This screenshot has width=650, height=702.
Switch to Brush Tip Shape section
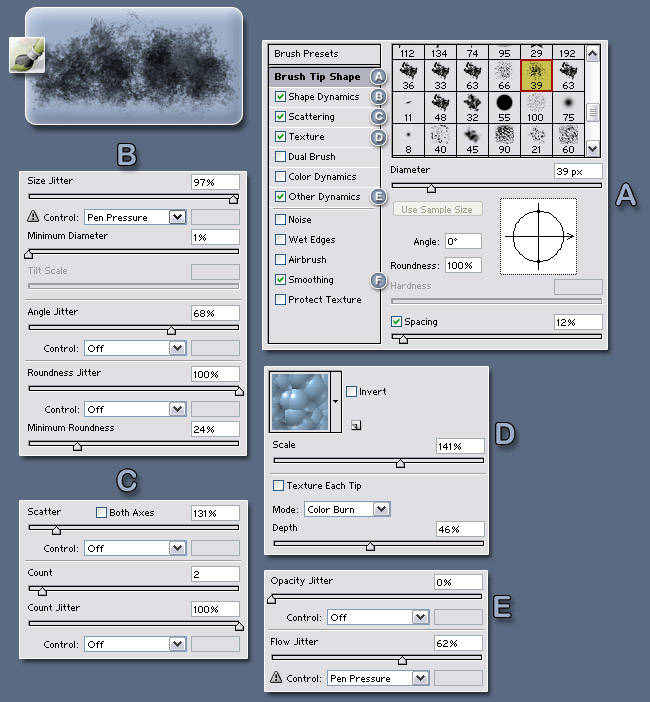coord(318,77)
